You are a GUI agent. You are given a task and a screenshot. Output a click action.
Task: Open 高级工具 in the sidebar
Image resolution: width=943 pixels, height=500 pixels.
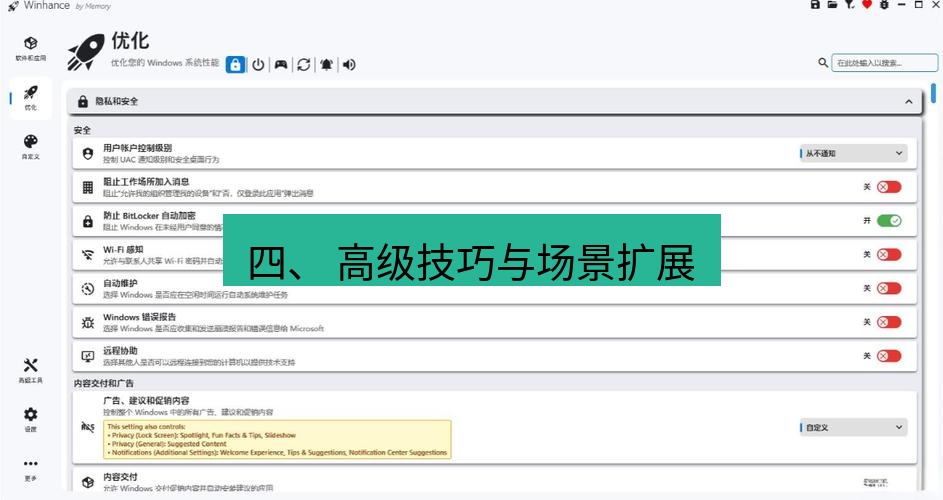[x=30, y=370]
